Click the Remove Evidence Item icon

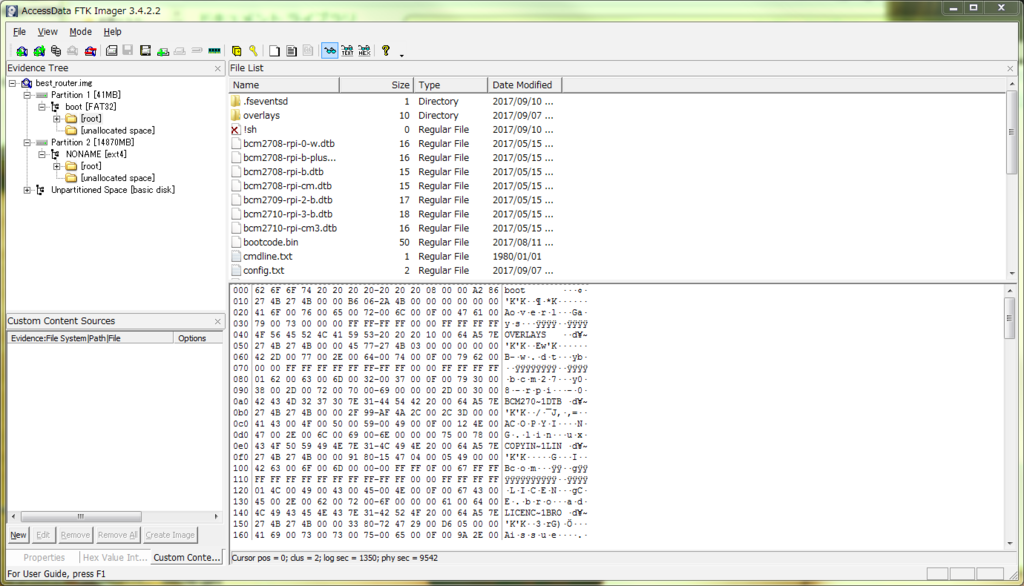72,51
